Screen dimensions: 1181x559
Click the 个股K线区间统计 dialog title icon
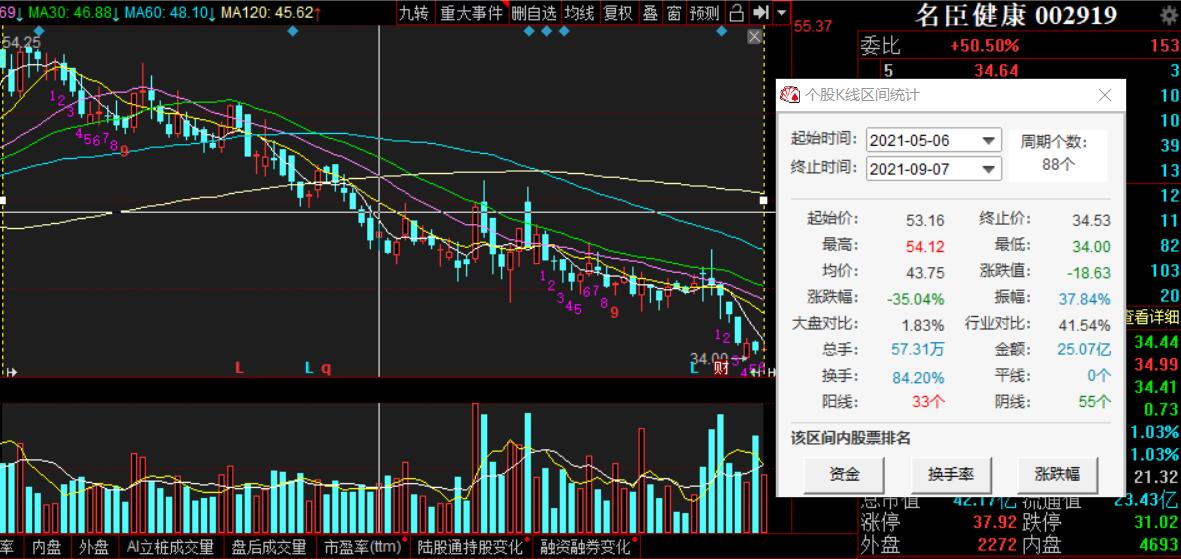(x=789, y=95)
